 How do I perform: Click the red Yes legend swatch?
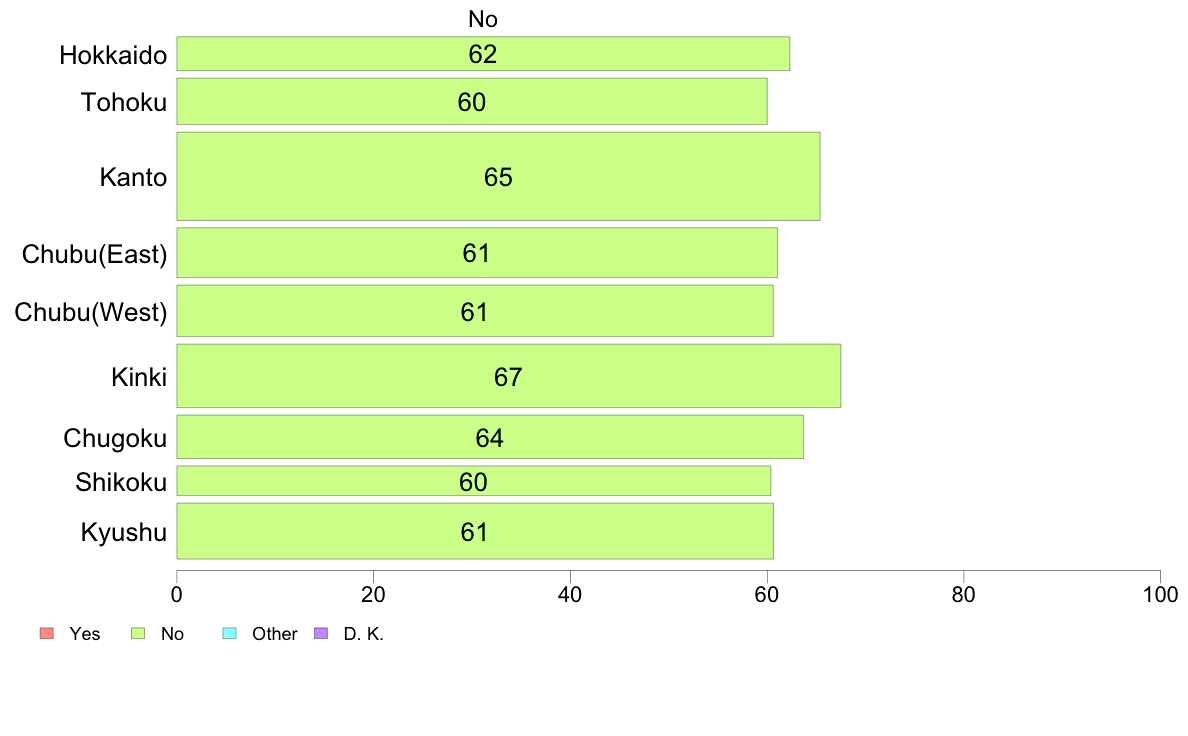(x=47, y=634)
